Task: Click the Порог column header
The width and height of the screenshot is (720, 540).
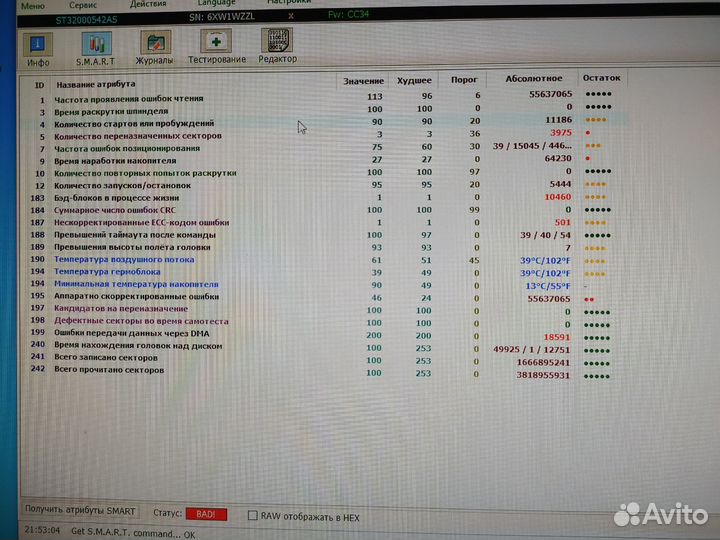Action: (x=464, y=79)
